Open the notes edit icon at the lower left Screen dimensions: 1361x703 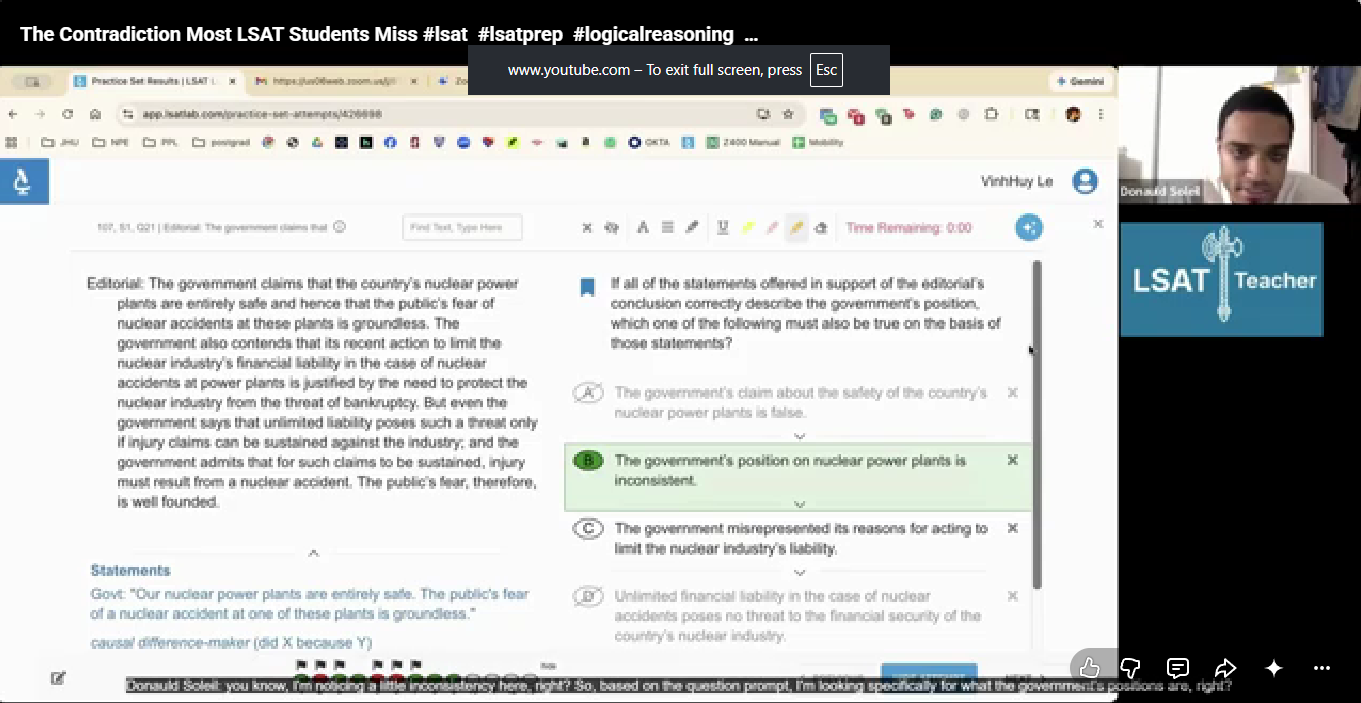click(x=59, y=678)
